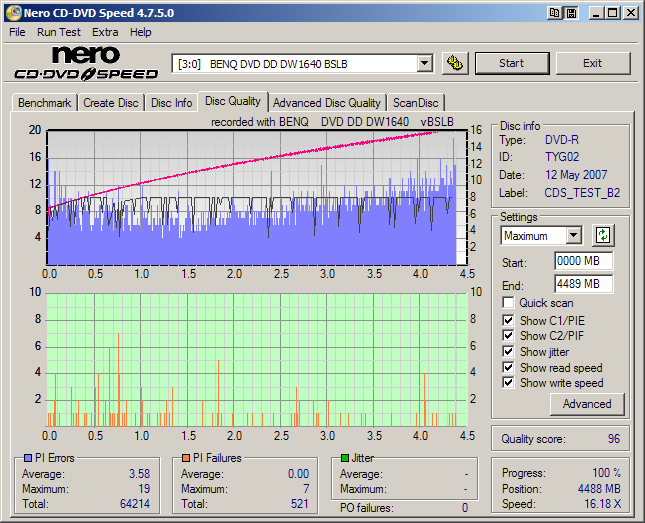
Task: Enable the Quick scan checkbox
Action: point(508,303)
